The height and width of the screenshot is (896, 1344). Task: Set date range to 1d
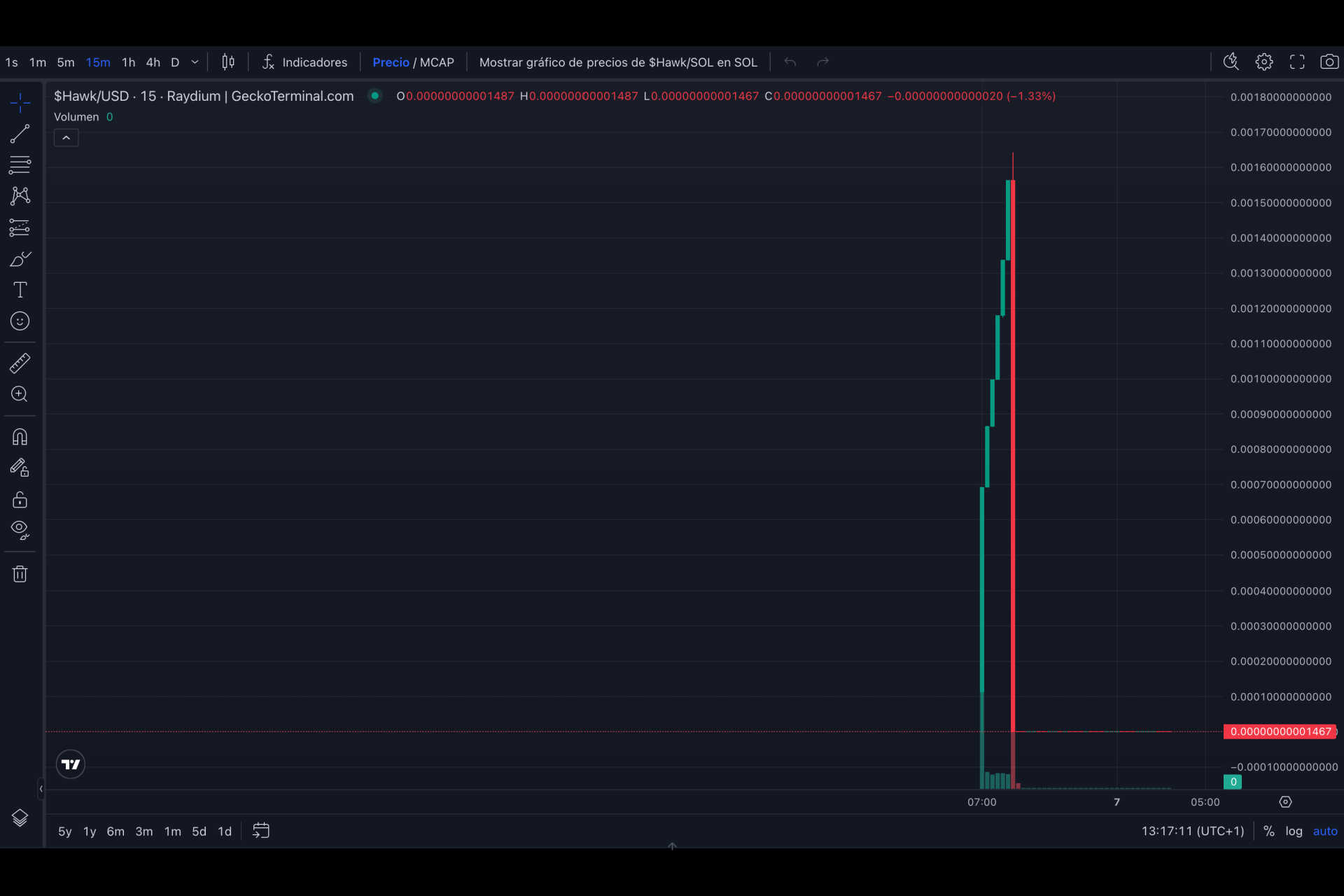(225, 831)
